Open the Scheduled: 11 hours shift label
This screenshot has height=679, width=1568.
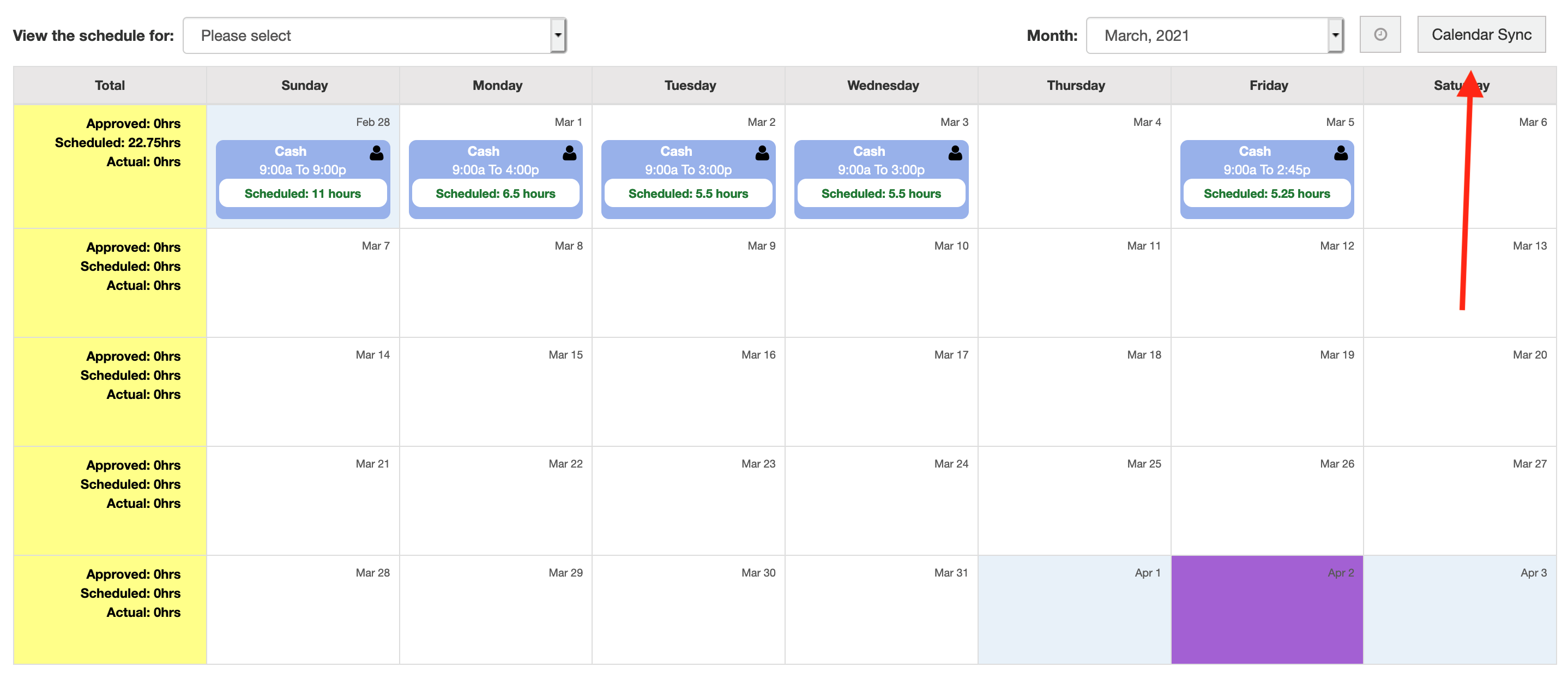pyautogui.click(x=303, y=193)
